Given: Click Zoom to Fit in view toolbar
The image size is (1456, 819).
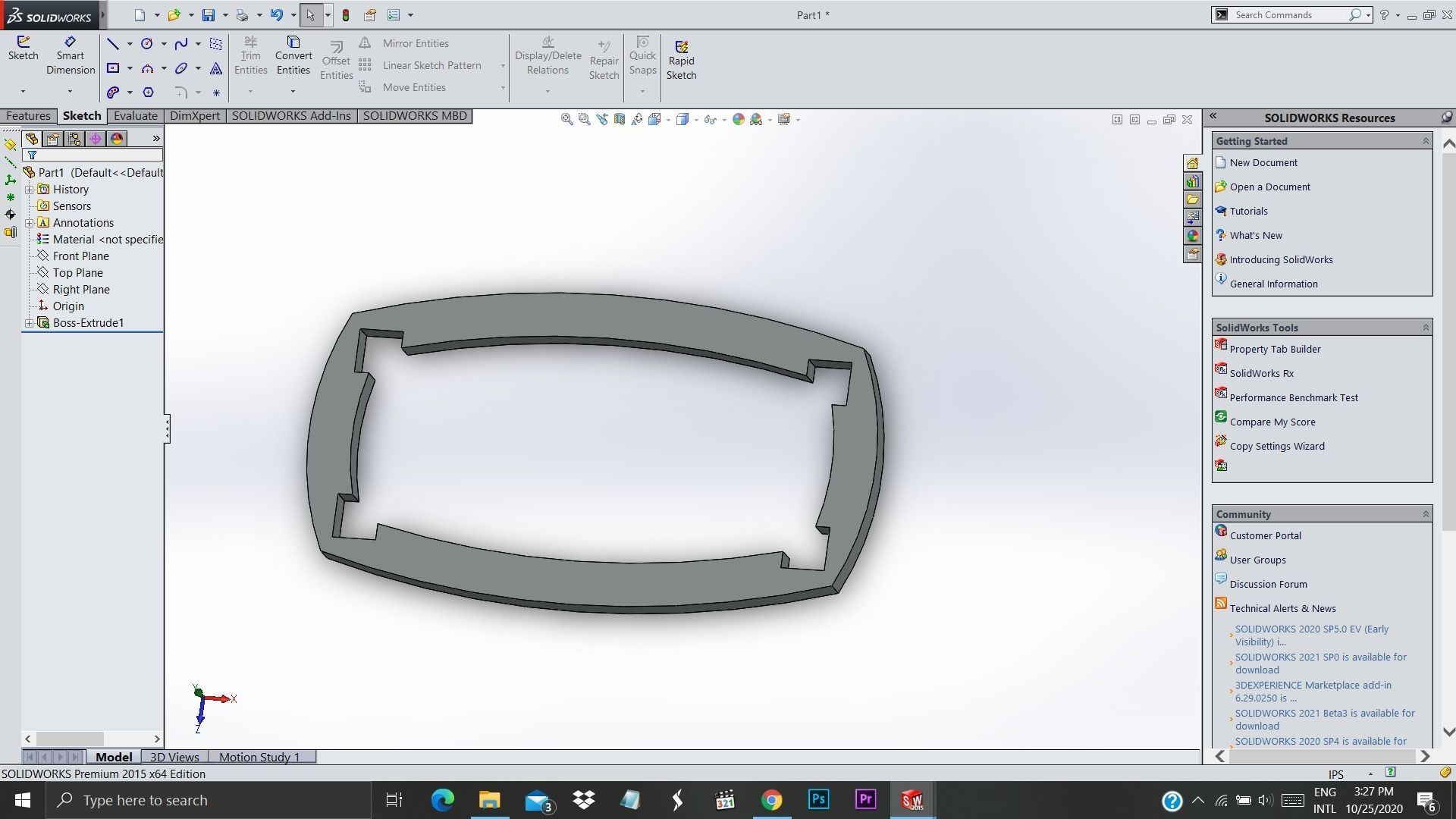Looking at the screenshot, I should (566, 119).
